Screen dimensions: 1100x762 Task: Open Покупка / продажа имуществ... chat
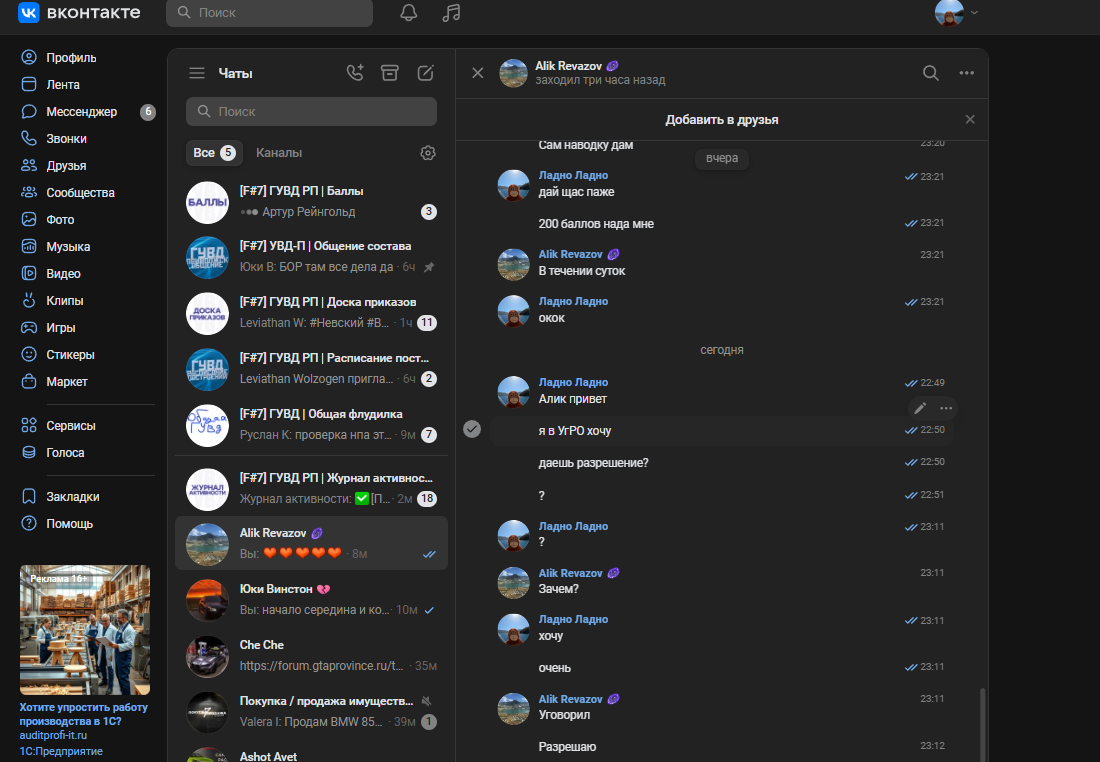(311, 712)
